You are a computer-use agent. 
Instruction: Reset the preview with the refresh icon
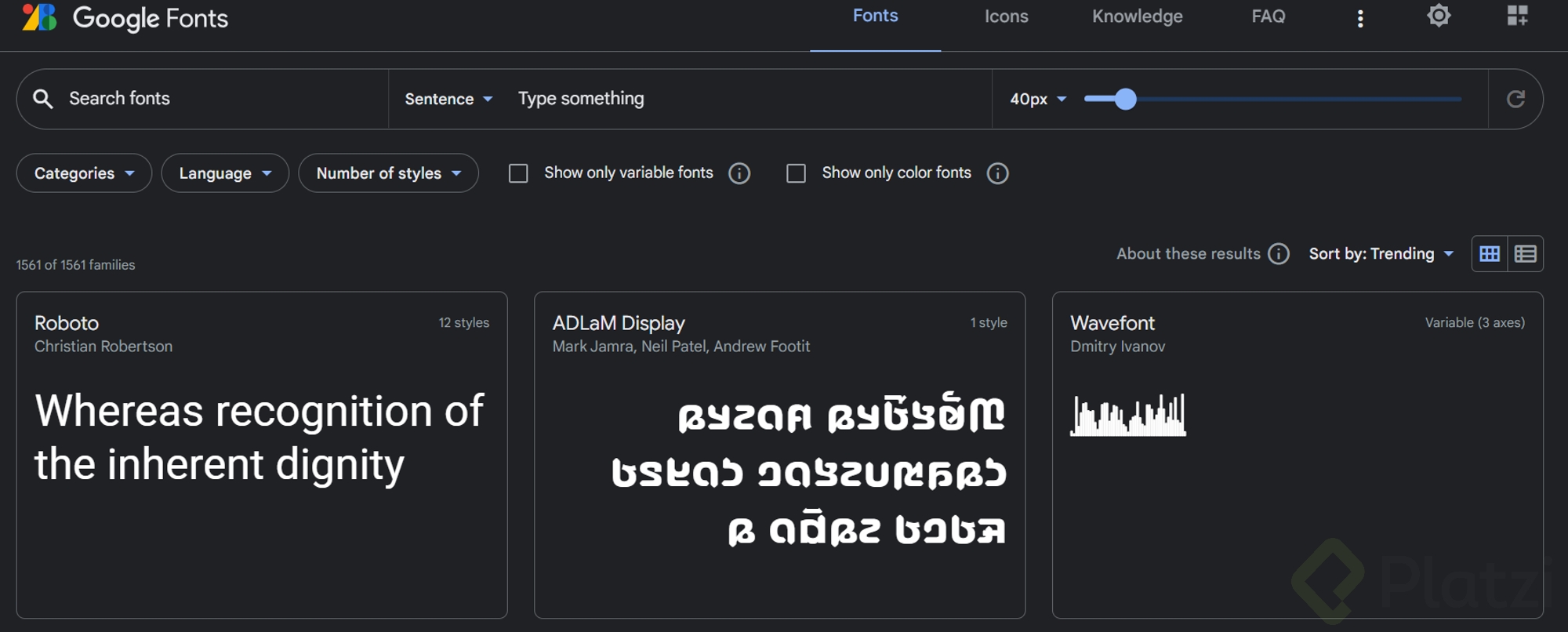click(x=1515, y=99)
